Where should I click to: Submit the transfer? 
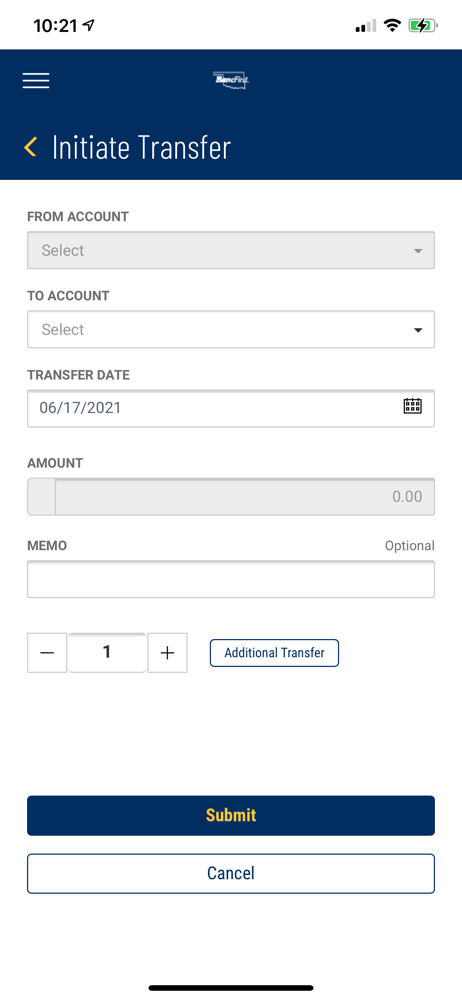[x=231, y=815]
